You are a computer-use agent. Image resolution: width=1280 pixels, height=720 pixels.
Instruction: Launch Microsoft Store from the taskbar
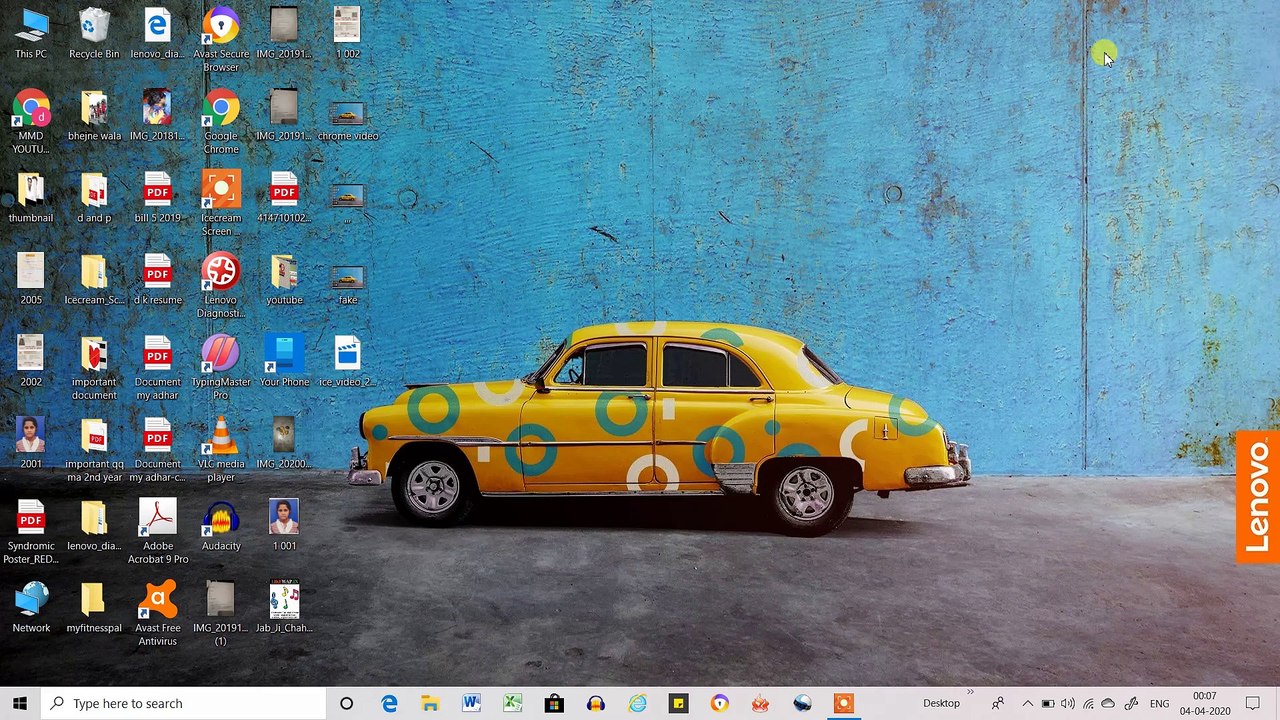pyautogui.click(x=554, y=703)
